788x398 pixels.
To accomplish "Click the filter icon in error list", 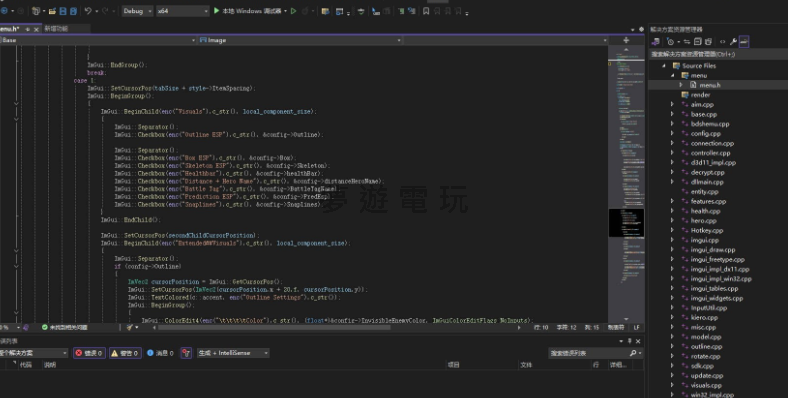I will tap(186, 353).
